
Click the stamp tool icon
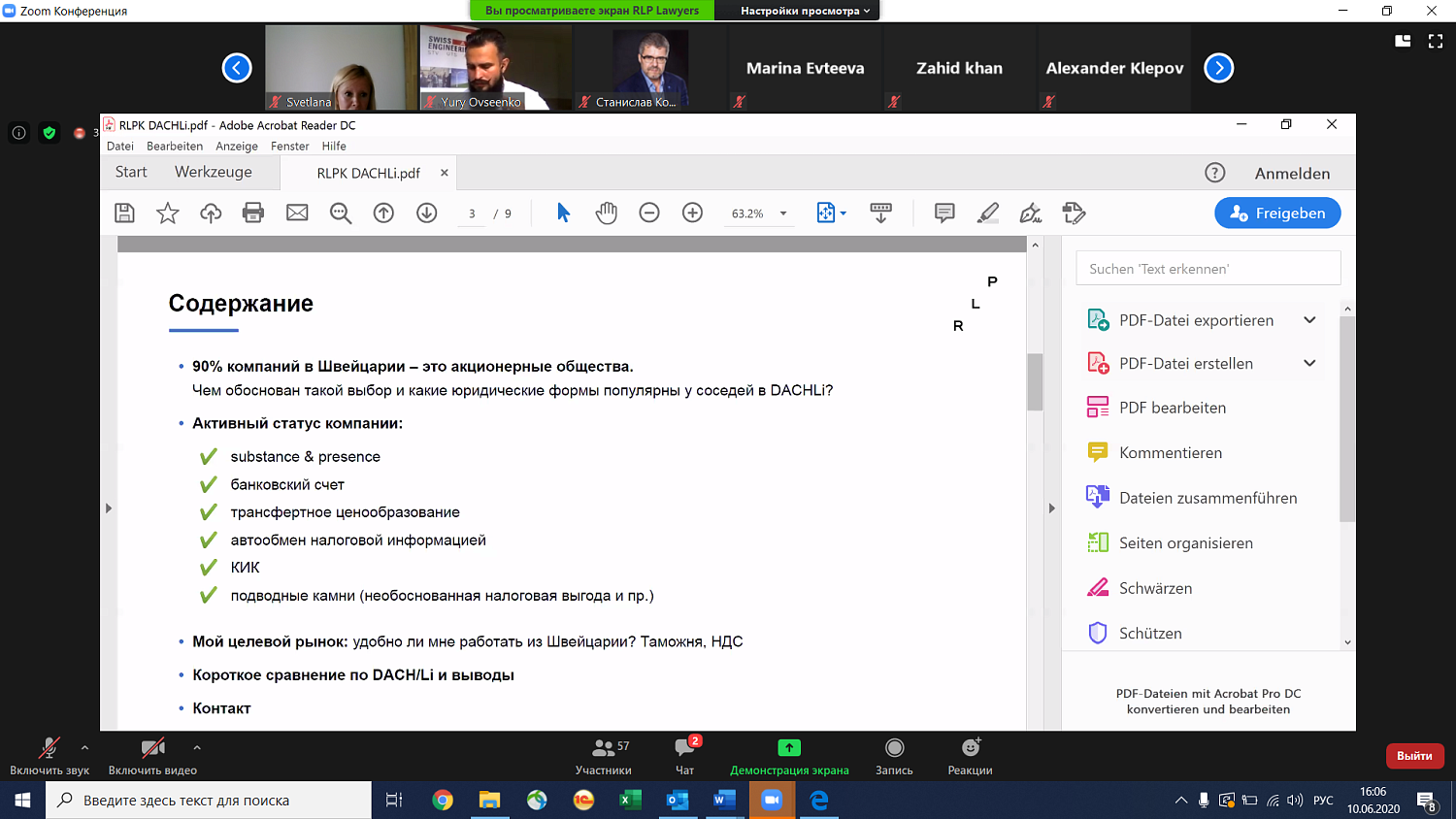(x=1074, y=213)
